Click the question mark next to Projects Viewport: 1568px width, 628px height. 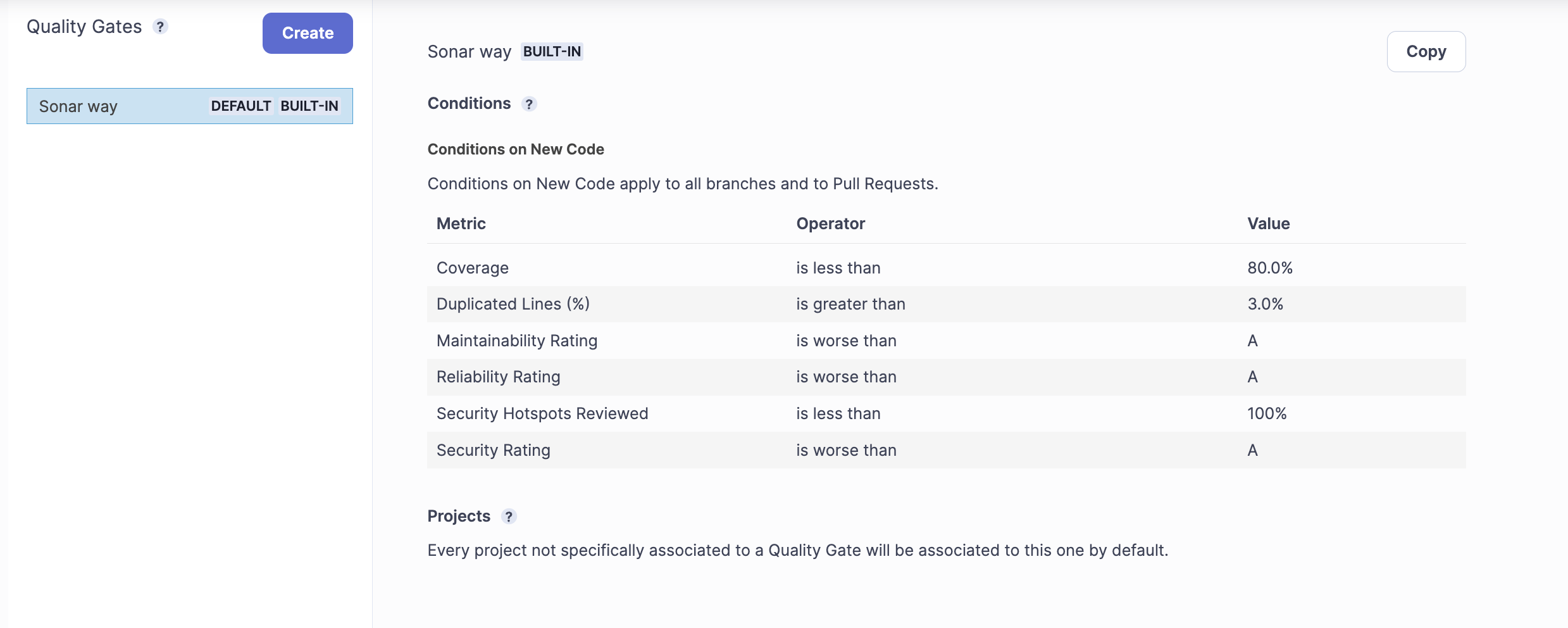click(x=509, y=517)
